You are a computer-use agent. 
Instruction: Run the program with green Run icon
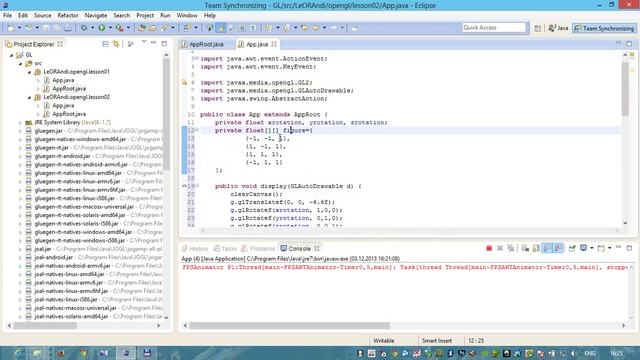pyautogui.click(x=102, y=28)
